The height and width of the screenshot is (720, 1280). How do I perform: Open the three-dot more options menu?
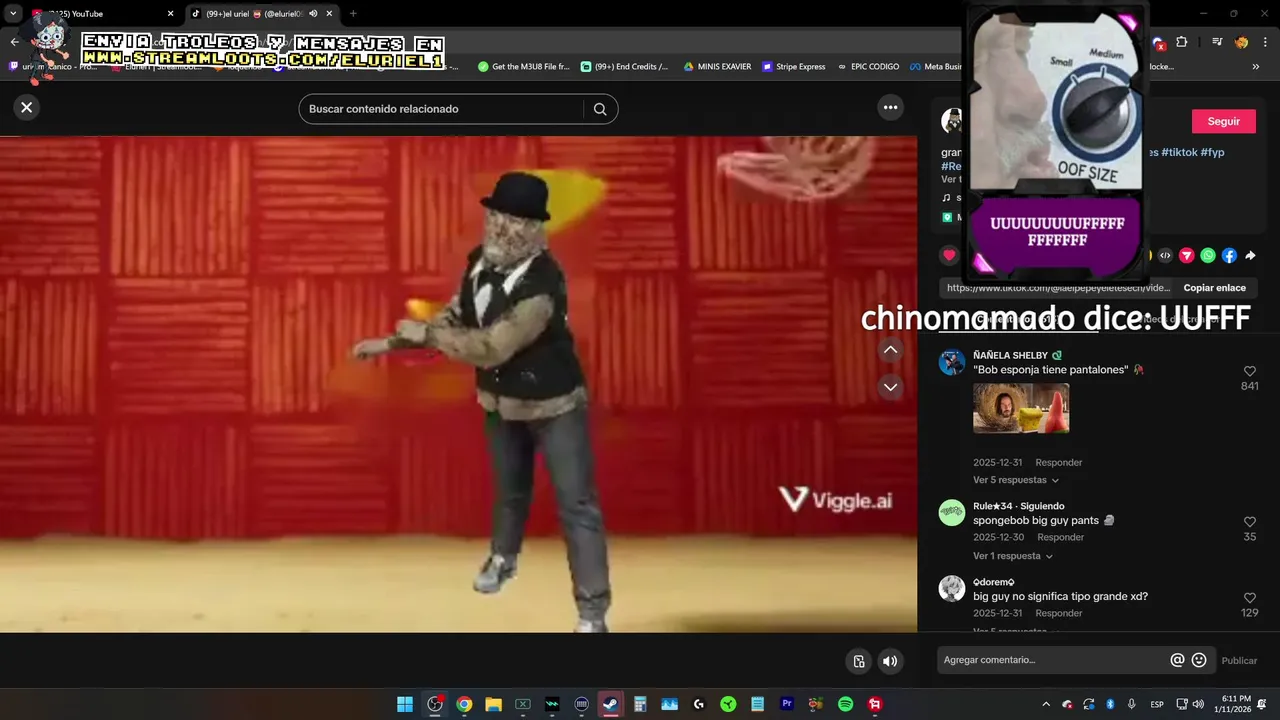point(890,107)
